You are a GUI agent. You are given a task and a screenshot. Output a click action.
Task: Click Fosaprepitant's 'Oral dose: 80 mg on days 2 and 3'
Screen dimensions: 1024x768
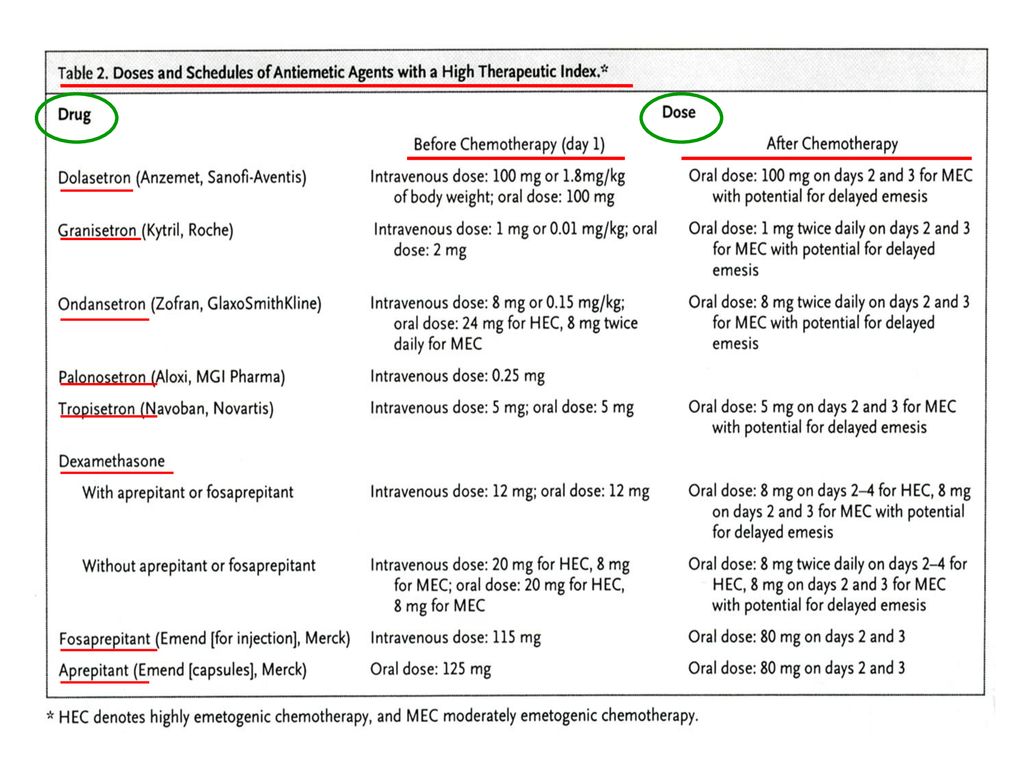797,637
